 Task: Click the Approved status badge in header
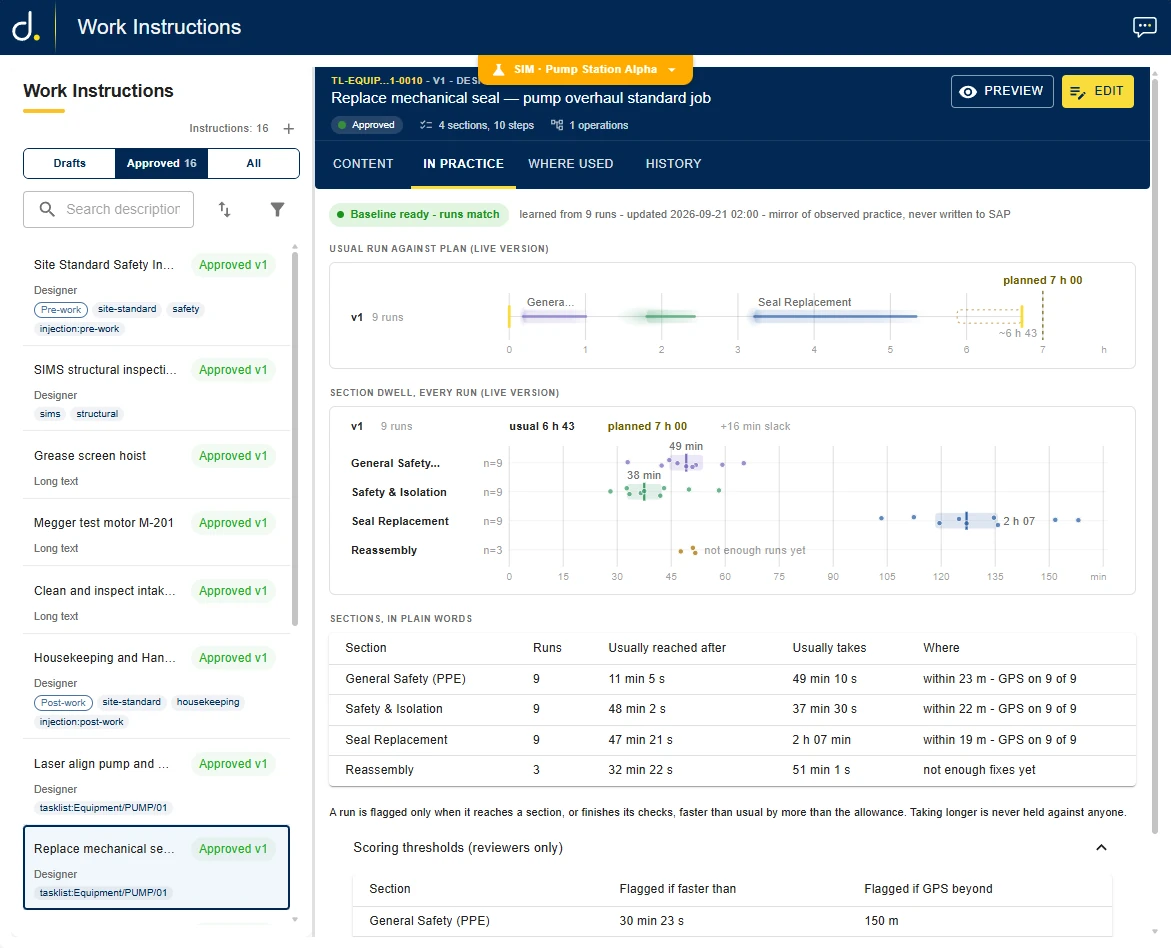[366, 125]
